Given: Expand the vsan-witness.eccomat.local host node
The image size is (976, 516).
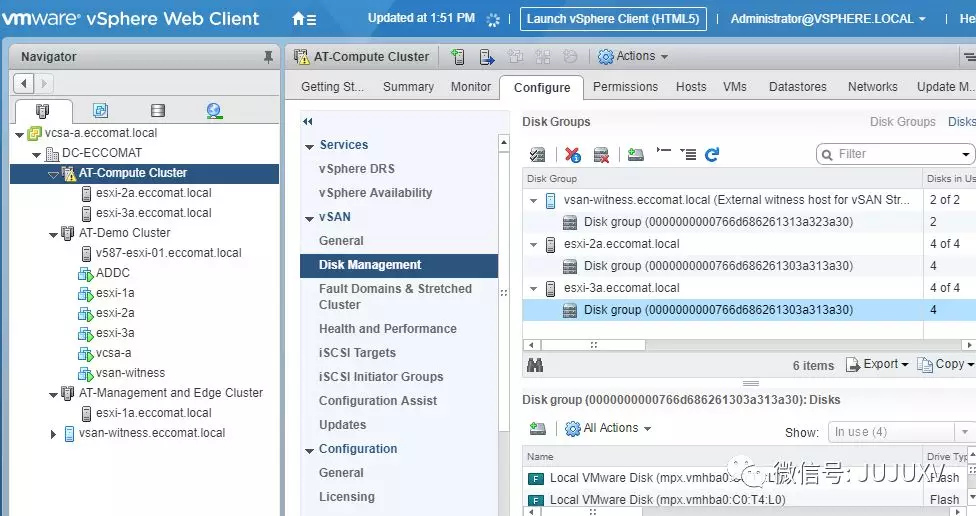Looking at the screenshot, I should pyautogui.click(x=54, y=434).
